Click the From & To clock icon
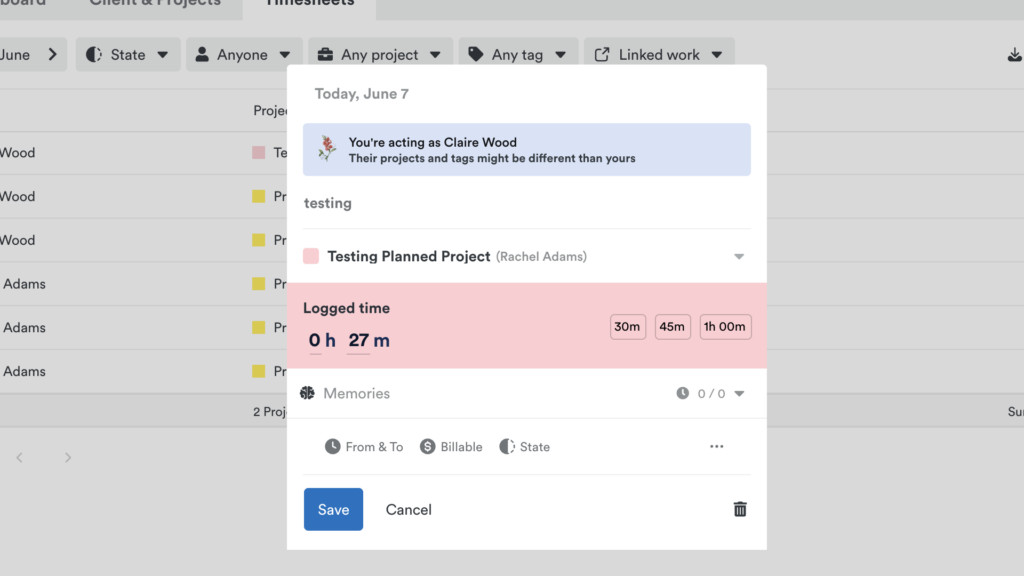Image resolution: width=1024 pixels, height=576 pixels. coord(332,447)
